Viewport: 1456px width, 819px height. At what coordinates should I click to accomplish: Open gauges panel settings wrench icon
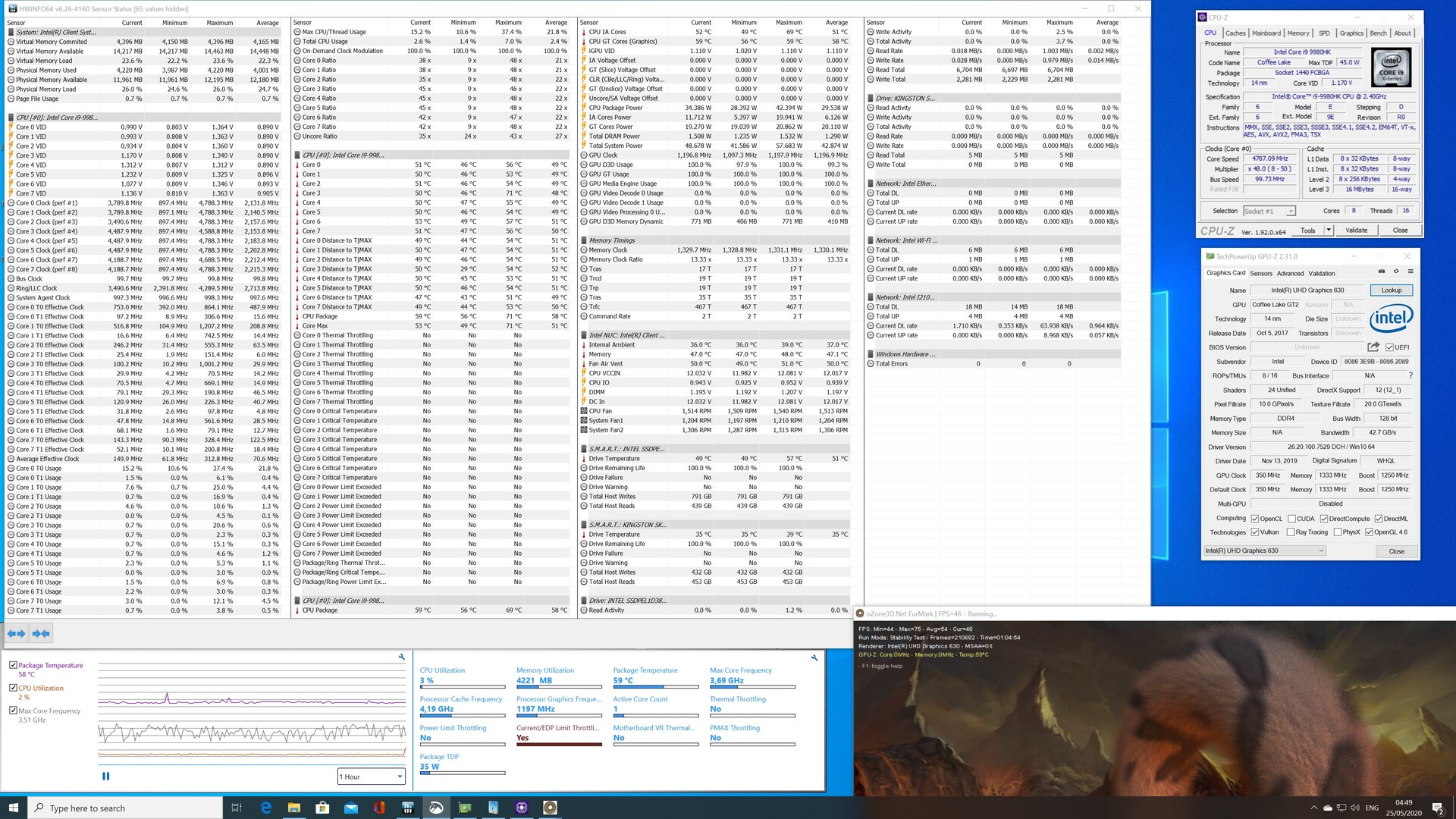814,657
